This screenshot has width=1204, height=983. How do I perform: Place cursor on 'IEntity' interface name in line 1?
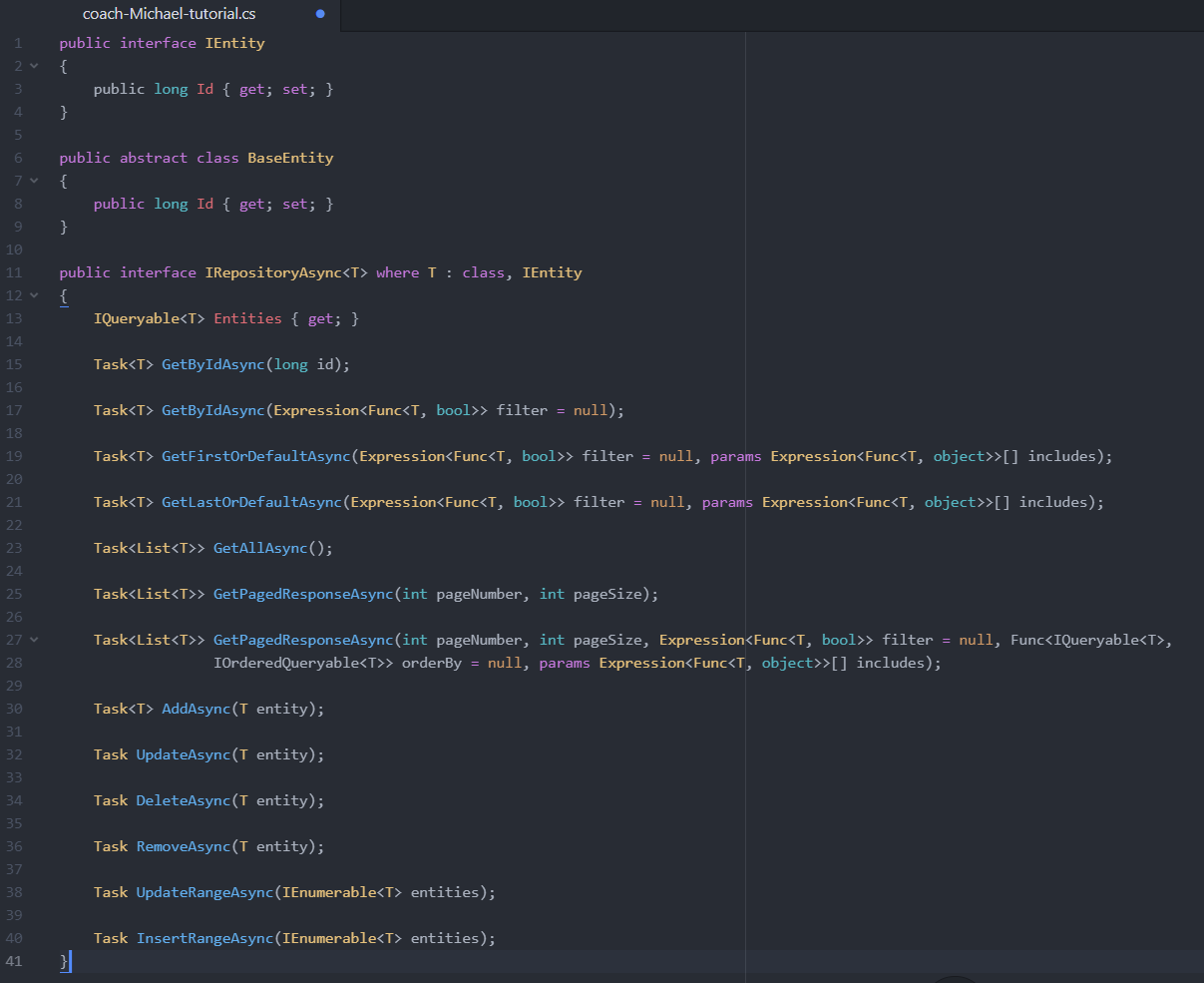tap(234, 43)
